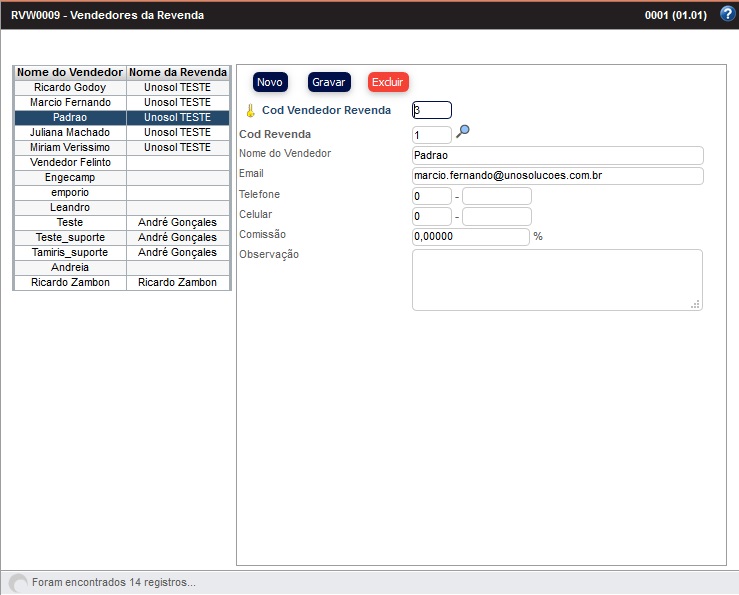
Task: Select the Ricardo Zambon vendor row
Action: pyautogui.click(x=70, y=283)
